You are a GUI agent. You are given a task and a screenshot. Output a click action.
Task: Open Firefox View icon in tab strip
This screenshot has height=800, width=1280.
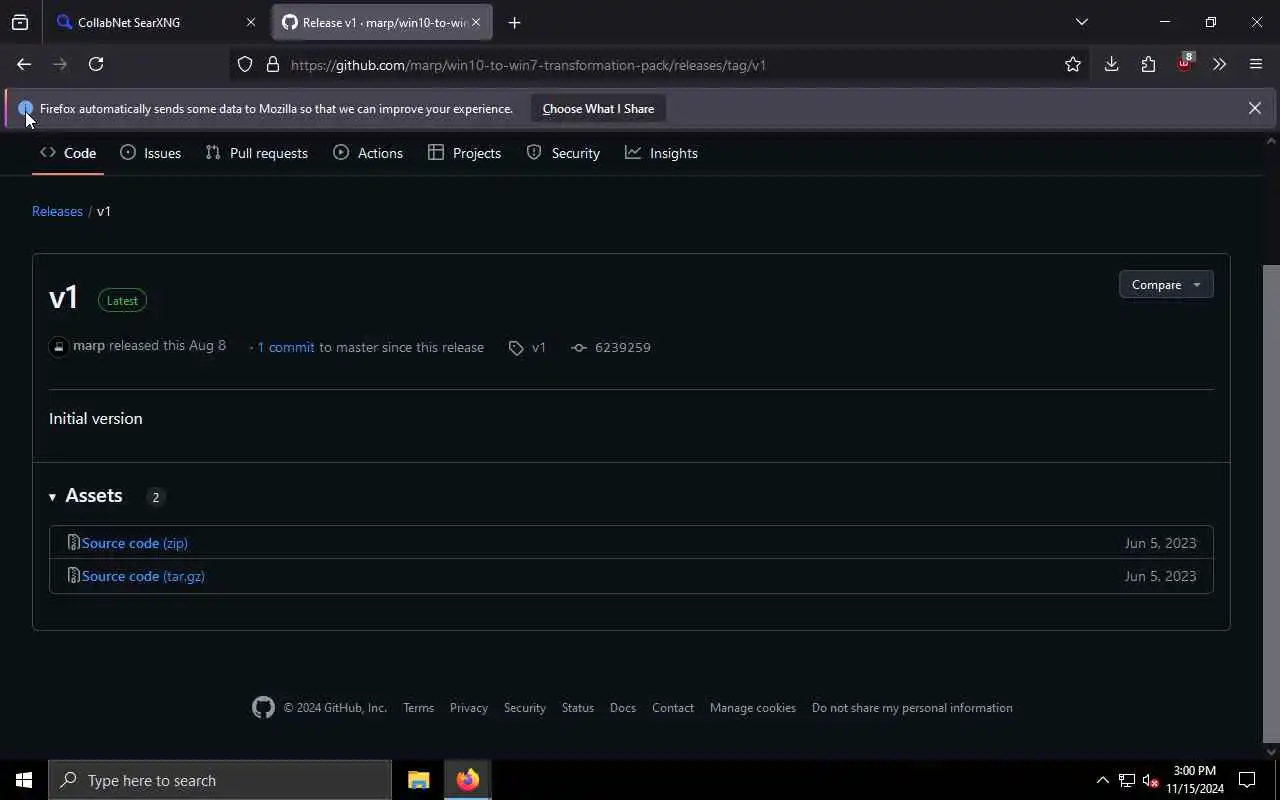[20, 22]
